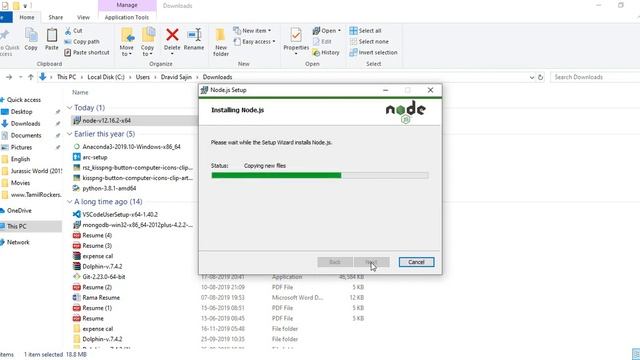This screenshot has height=360, width=640.
Task: Select Network in the sidebar
Action: coord(18,242)
